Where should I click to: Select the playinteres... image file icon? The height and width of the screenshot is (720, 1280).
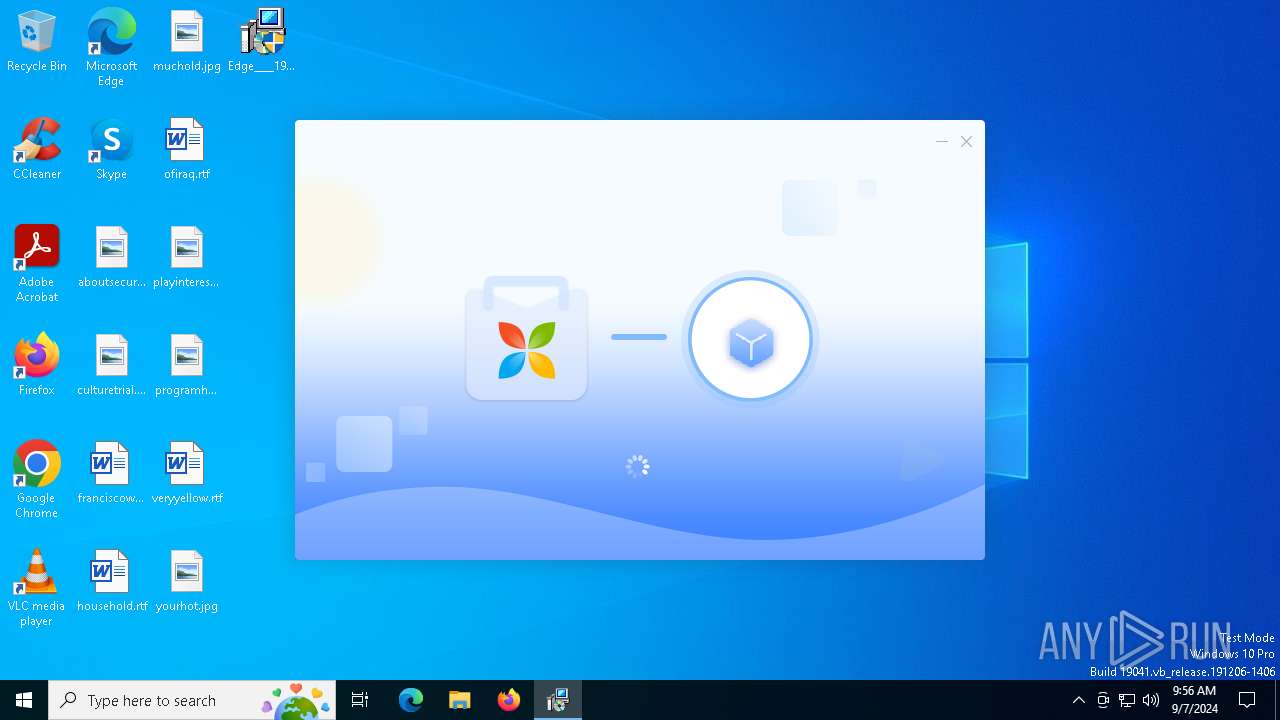[186, 257]
